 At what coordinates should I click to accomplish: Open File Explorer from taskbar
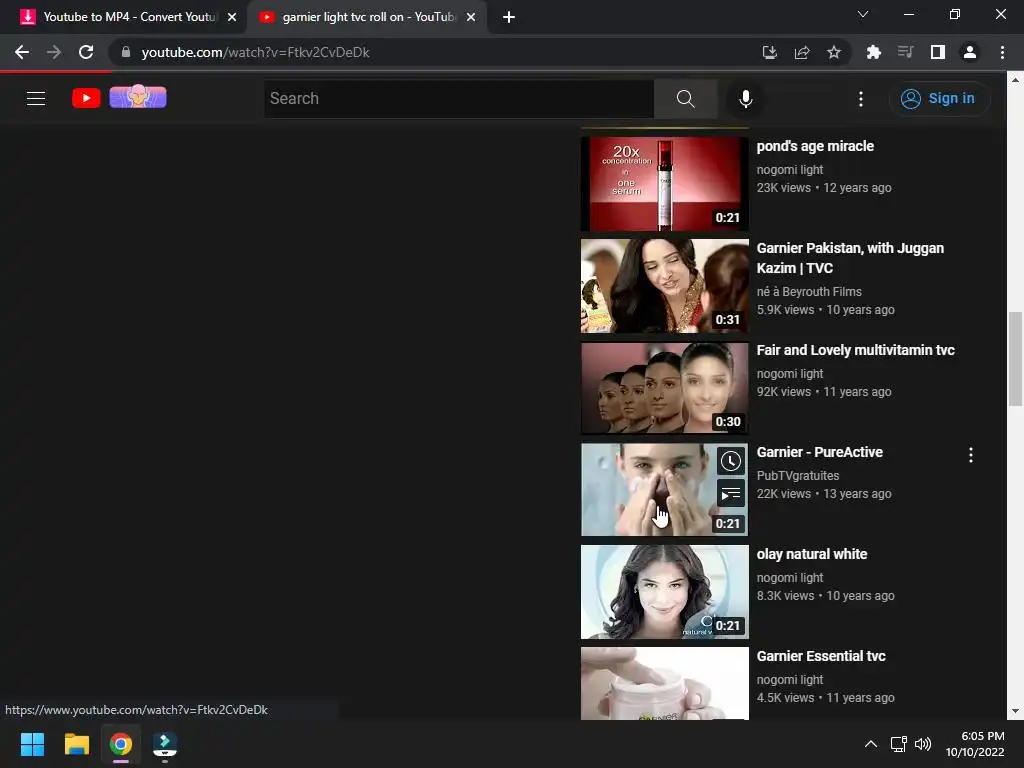tap(76, 744)
